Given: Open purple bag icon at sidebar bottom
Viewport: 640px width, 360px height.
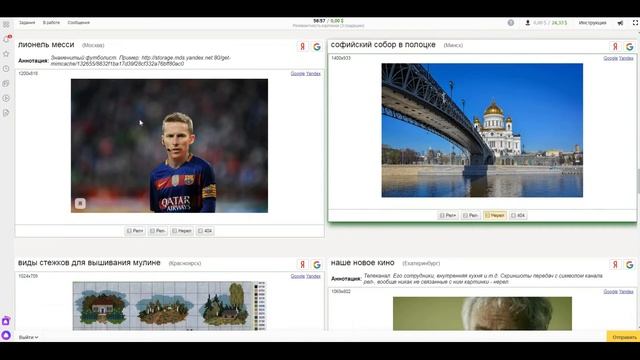Looking at the screenshot, I should (6, 321).
